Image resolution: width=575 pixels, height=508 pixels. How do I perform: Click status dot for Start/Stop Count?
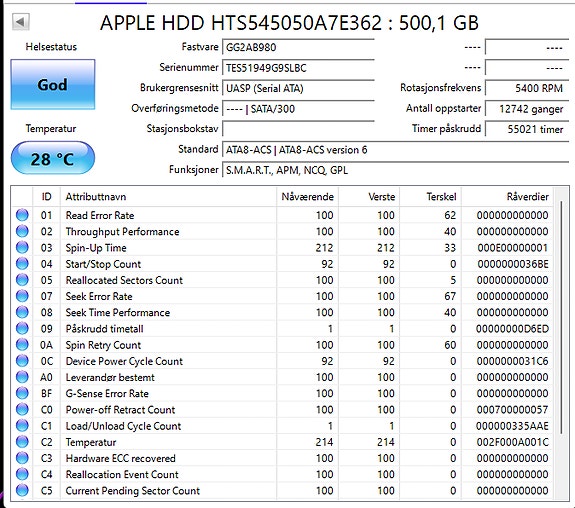pyautogui.click(x=22, y=263)
